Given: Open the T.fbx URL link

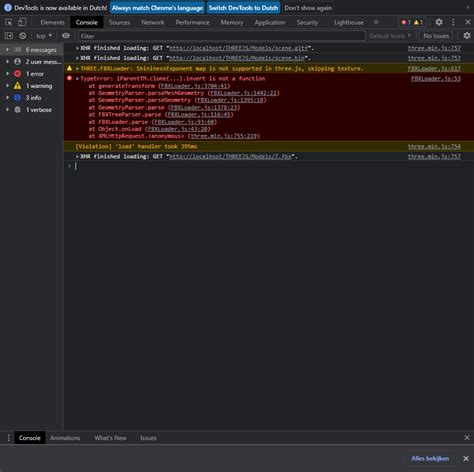Looking at the screenshot, I should 230,156.
